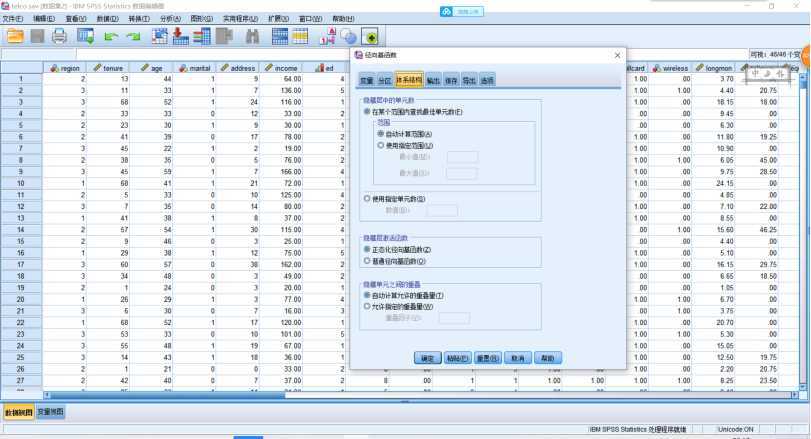Switch to the 保存 dialog tab
Screen dimensions: 811x439
pyautogui.click(x=452, y=80)
